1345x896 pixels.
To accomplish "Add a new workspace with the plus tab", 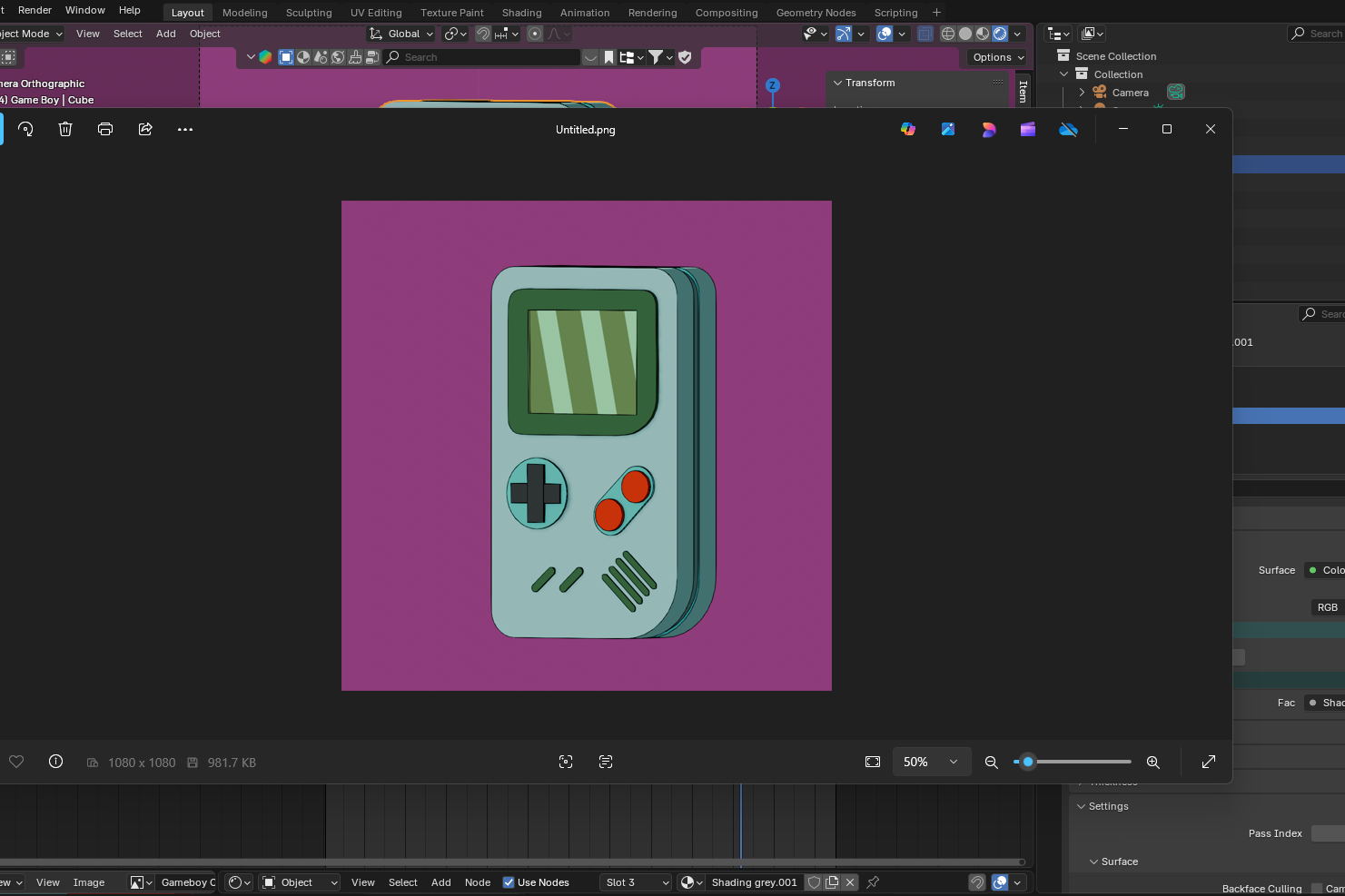I will tap(936, 13).
